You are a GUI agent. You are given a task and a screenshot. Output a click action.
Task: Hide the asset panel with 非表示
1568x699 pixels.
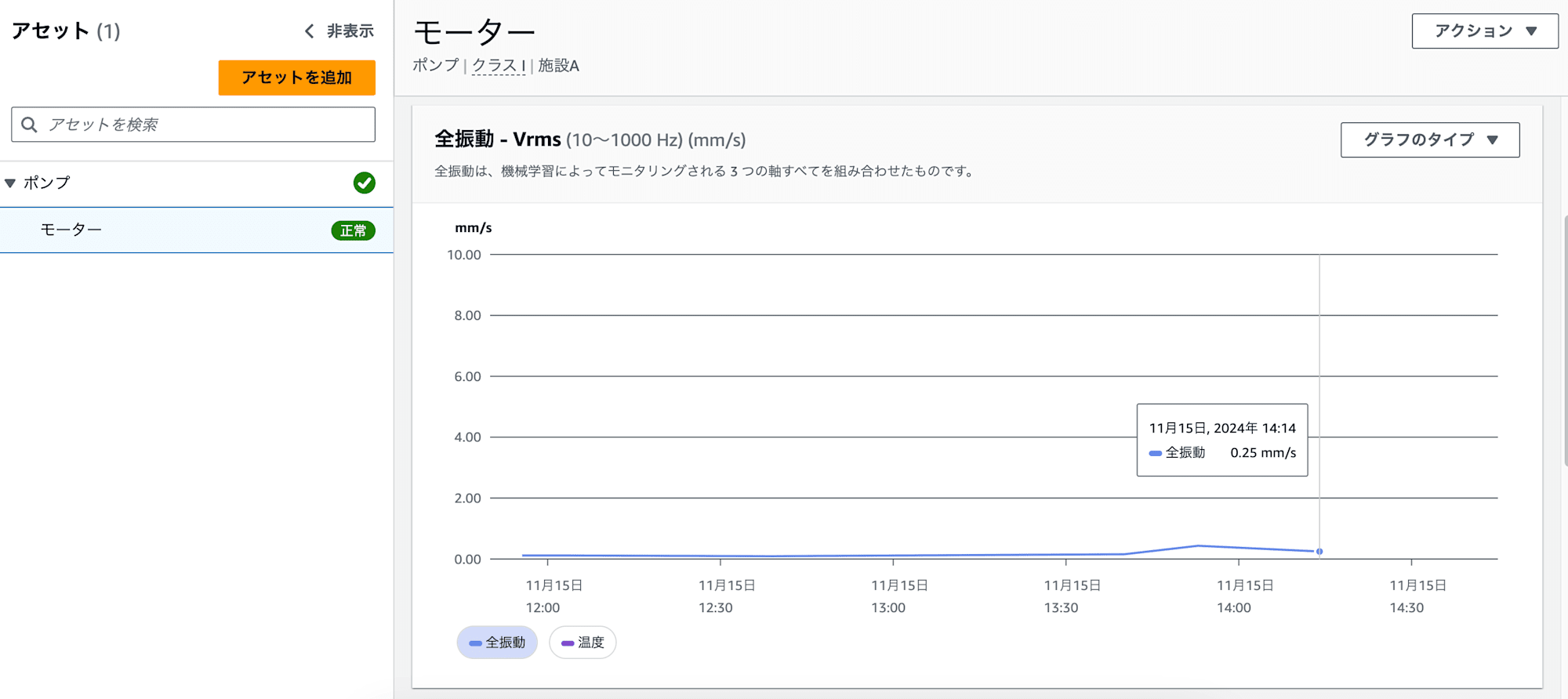[x=339, y=31]
